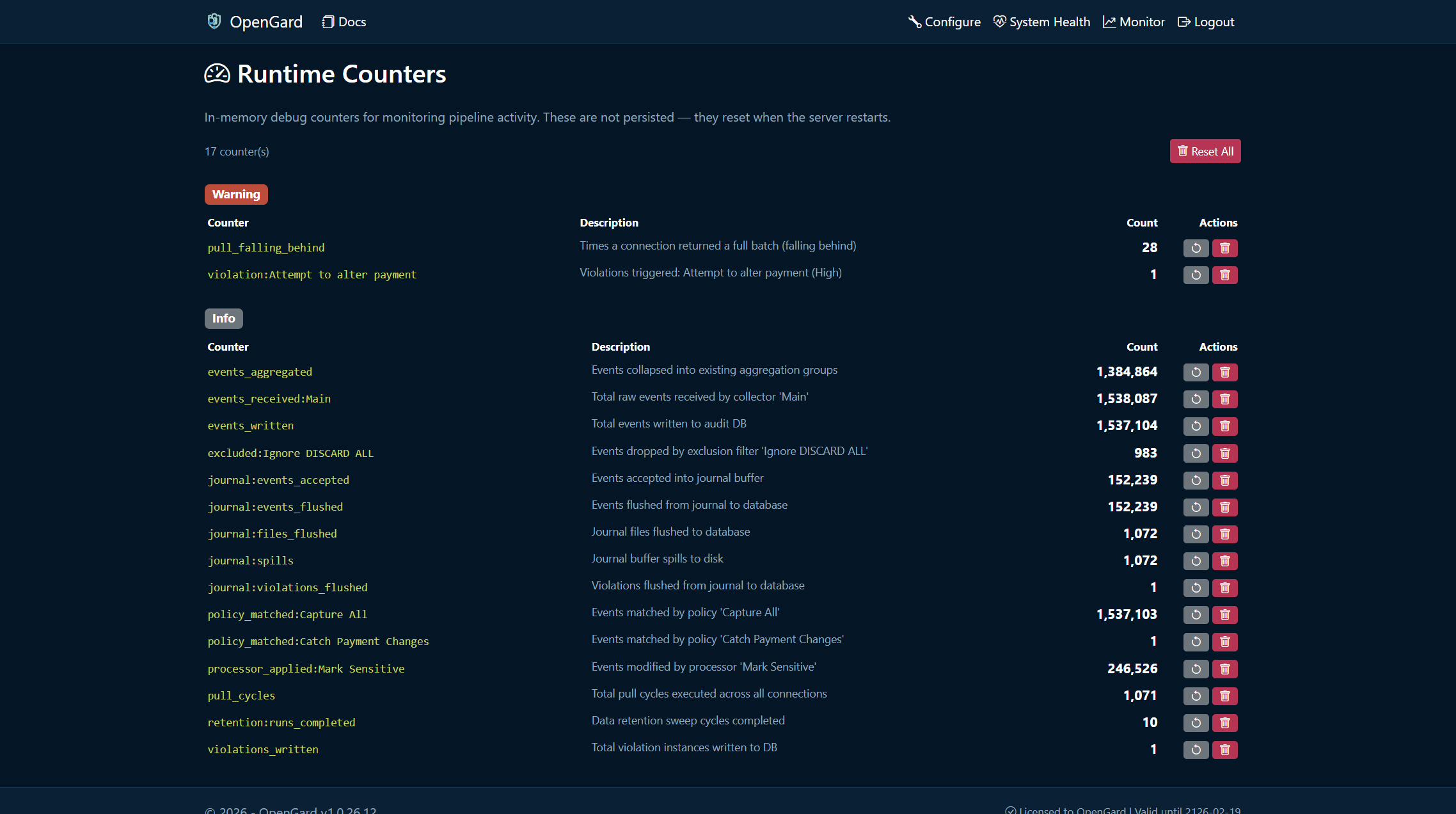Click the license validity text in the footer
The image size is (1456, 814).
point(1123,810)
